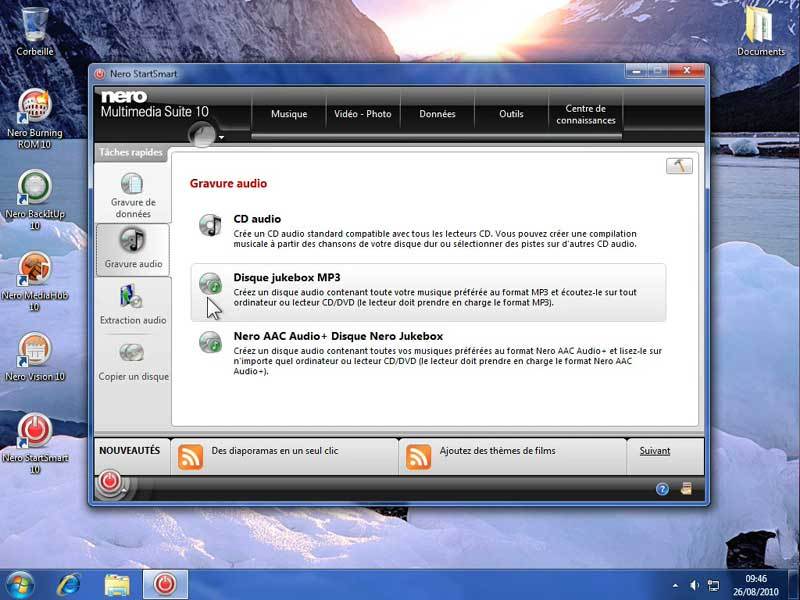Choose the CD audio title
This screenshot has height=600, width=800.
(x=257, y=219)
